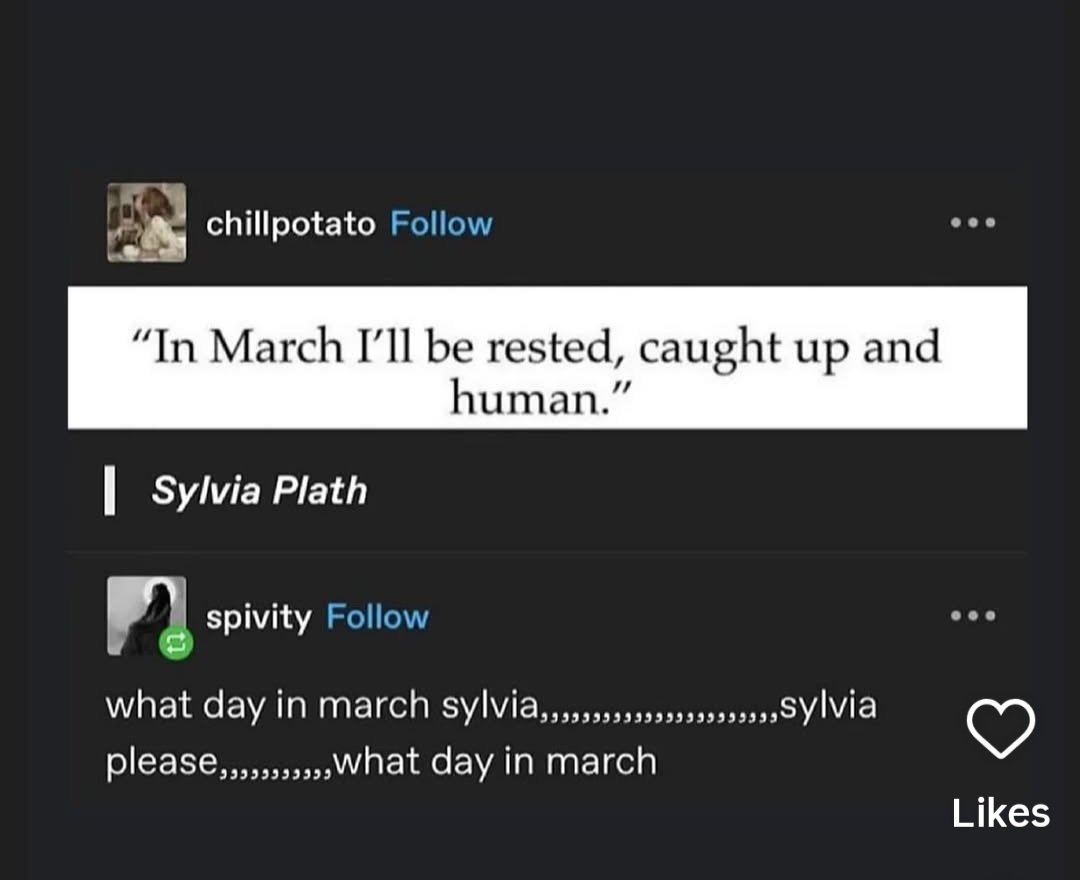Visit the spivity username link
Screen dimensions: 1080x880
[x=258, y=617]
